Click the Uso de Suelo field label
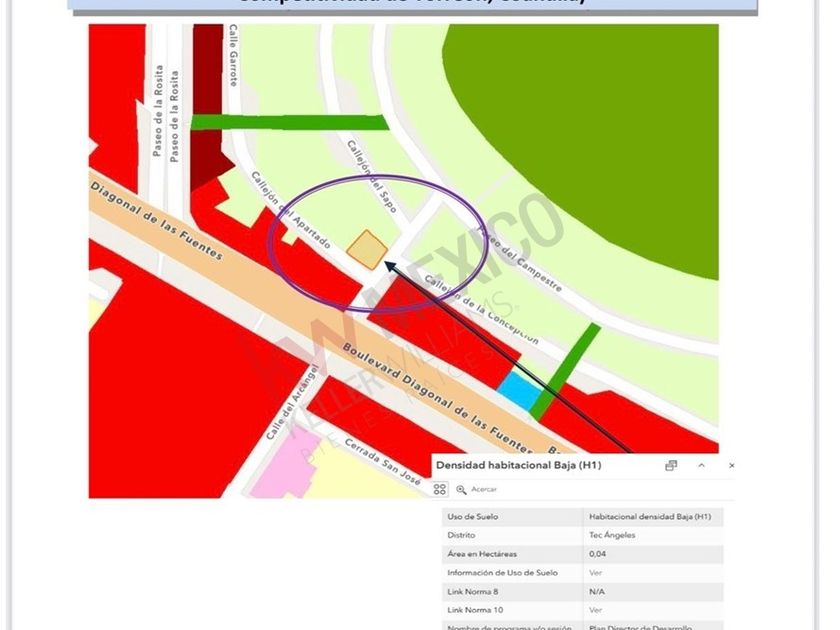This screenshot has width=840, height=630. tap(472, 516)
